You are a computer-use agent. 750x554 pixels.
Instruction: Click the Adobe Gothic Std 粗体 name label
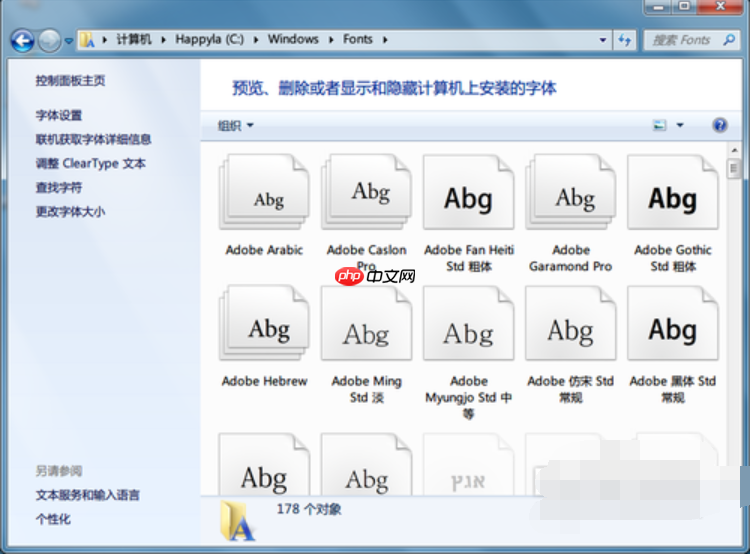click(x=673, y=258)
